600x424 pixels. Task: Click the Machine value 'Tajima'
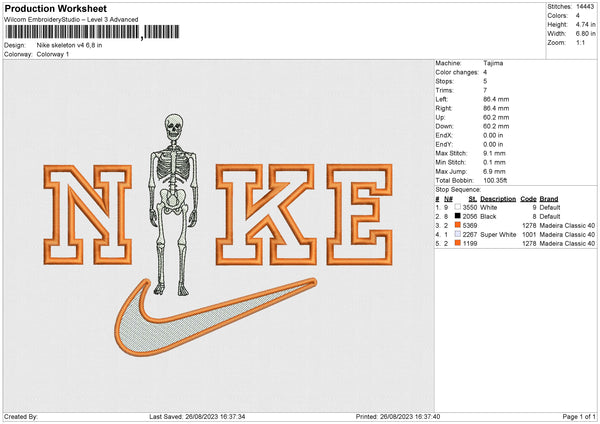[493, 63]
